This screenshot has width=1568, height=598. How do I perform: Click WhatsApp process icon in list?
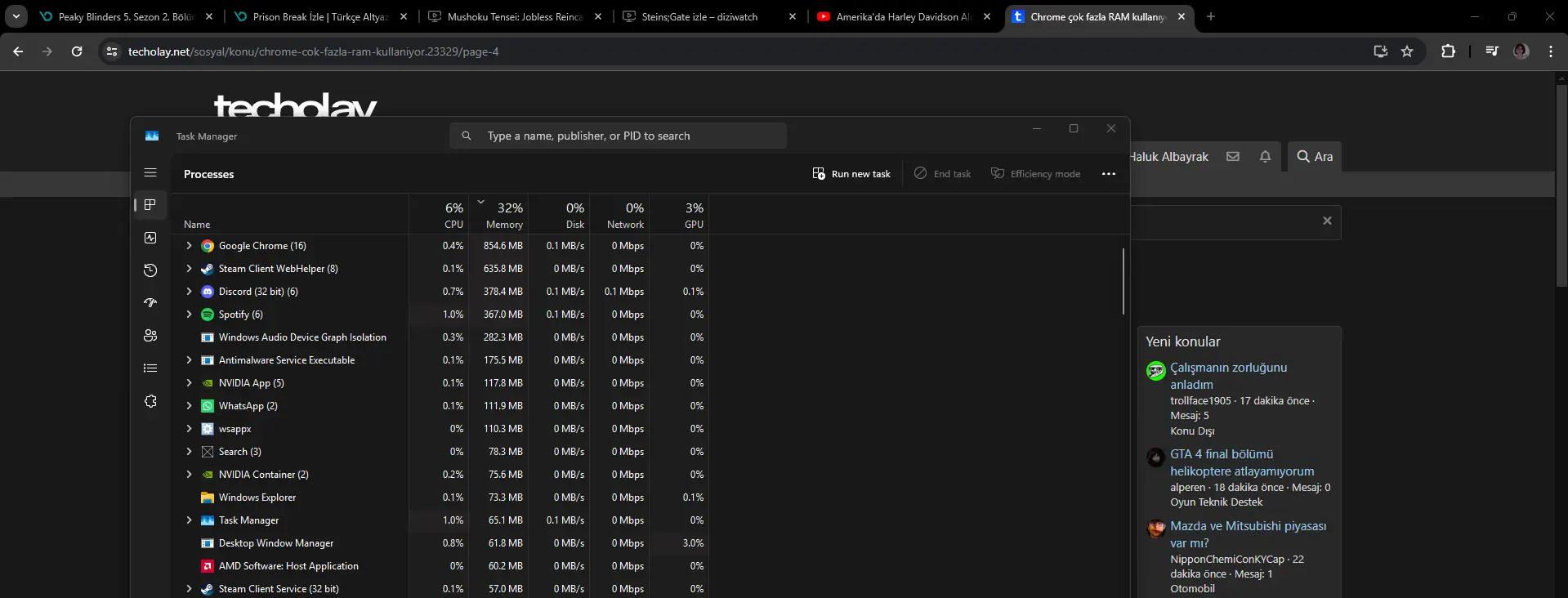coord(208,406)
